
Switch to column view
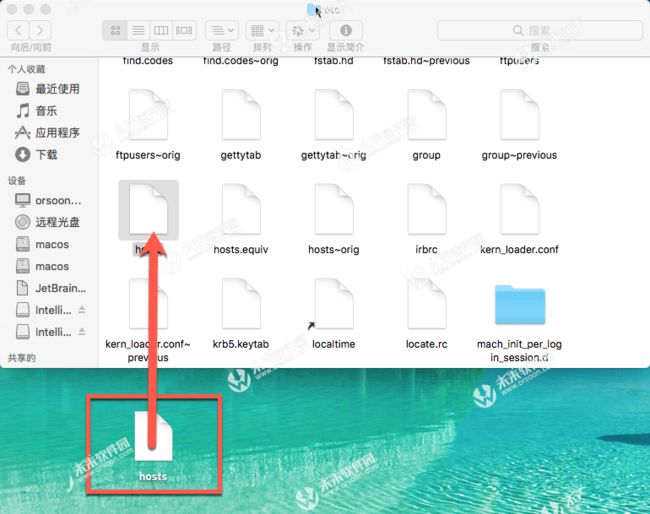point(161,30)
